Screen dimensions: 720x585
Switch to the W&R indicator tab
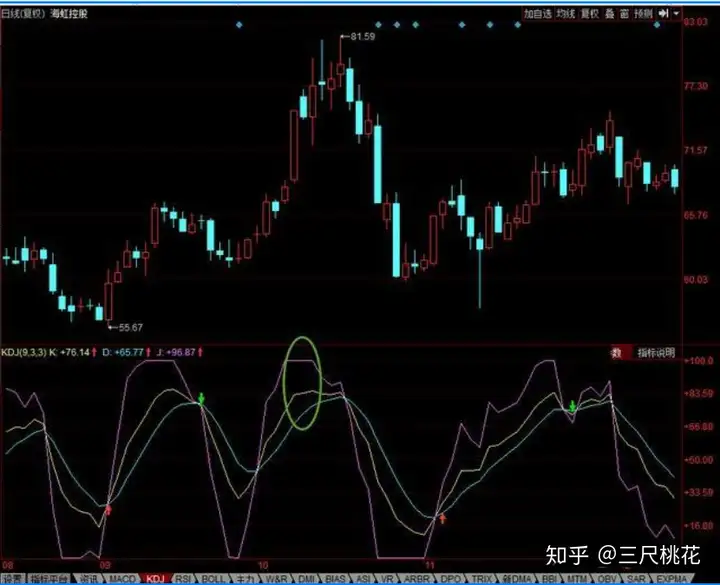(x=276, y=579)
